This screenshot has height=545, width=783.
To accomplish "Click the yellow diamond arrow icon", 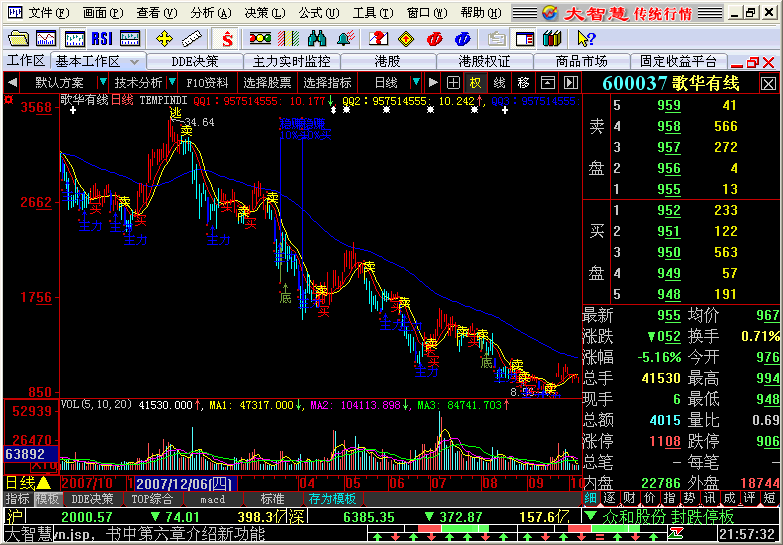I will click(x=406, y=38).
